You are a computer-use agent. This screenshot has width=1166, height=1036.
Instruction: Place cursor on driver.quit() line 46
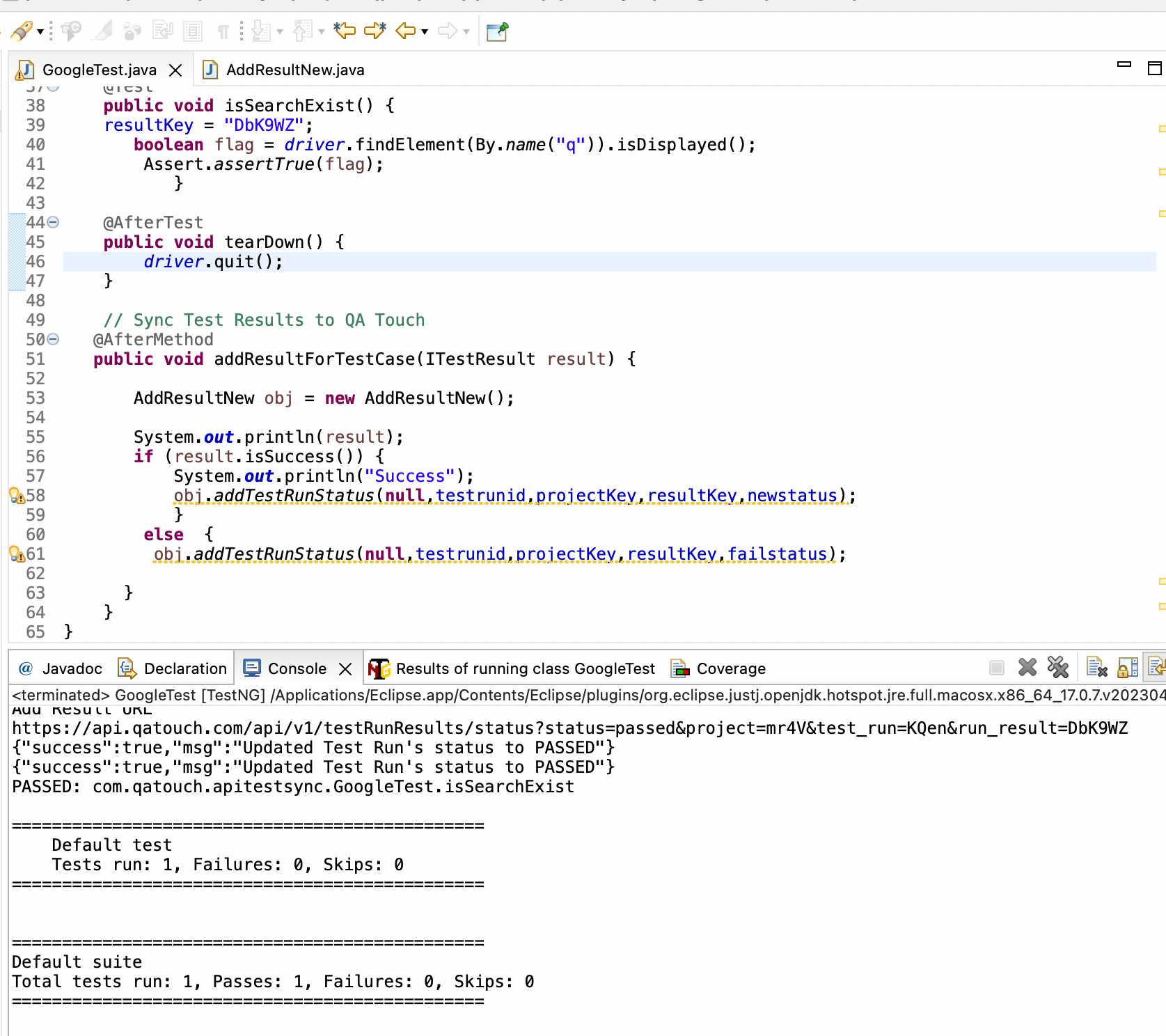click(213, 262)
